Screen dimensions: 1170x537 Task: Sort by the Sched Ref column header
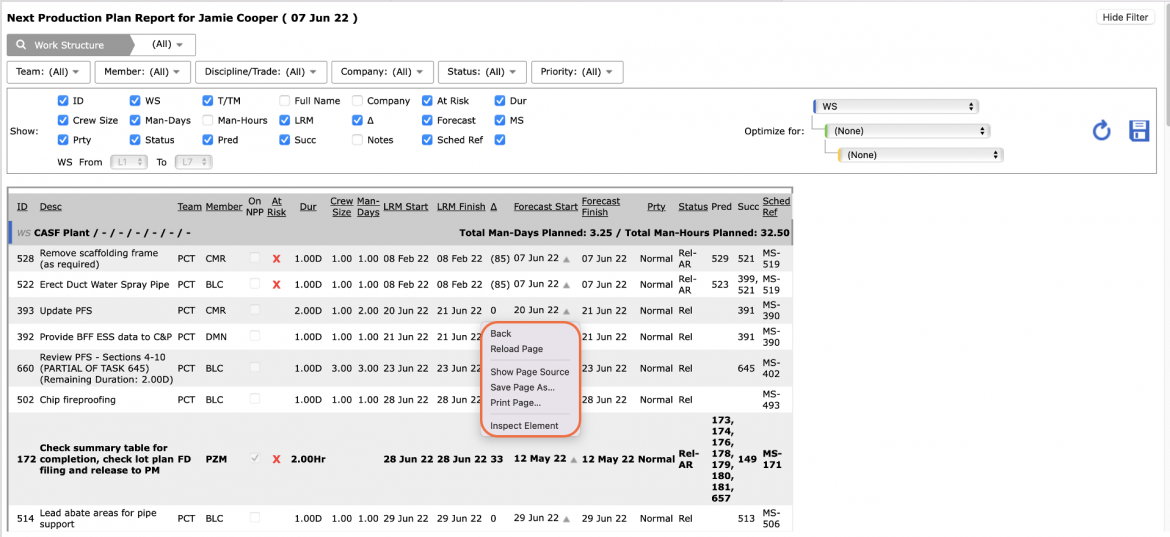(x=776, y=207)
